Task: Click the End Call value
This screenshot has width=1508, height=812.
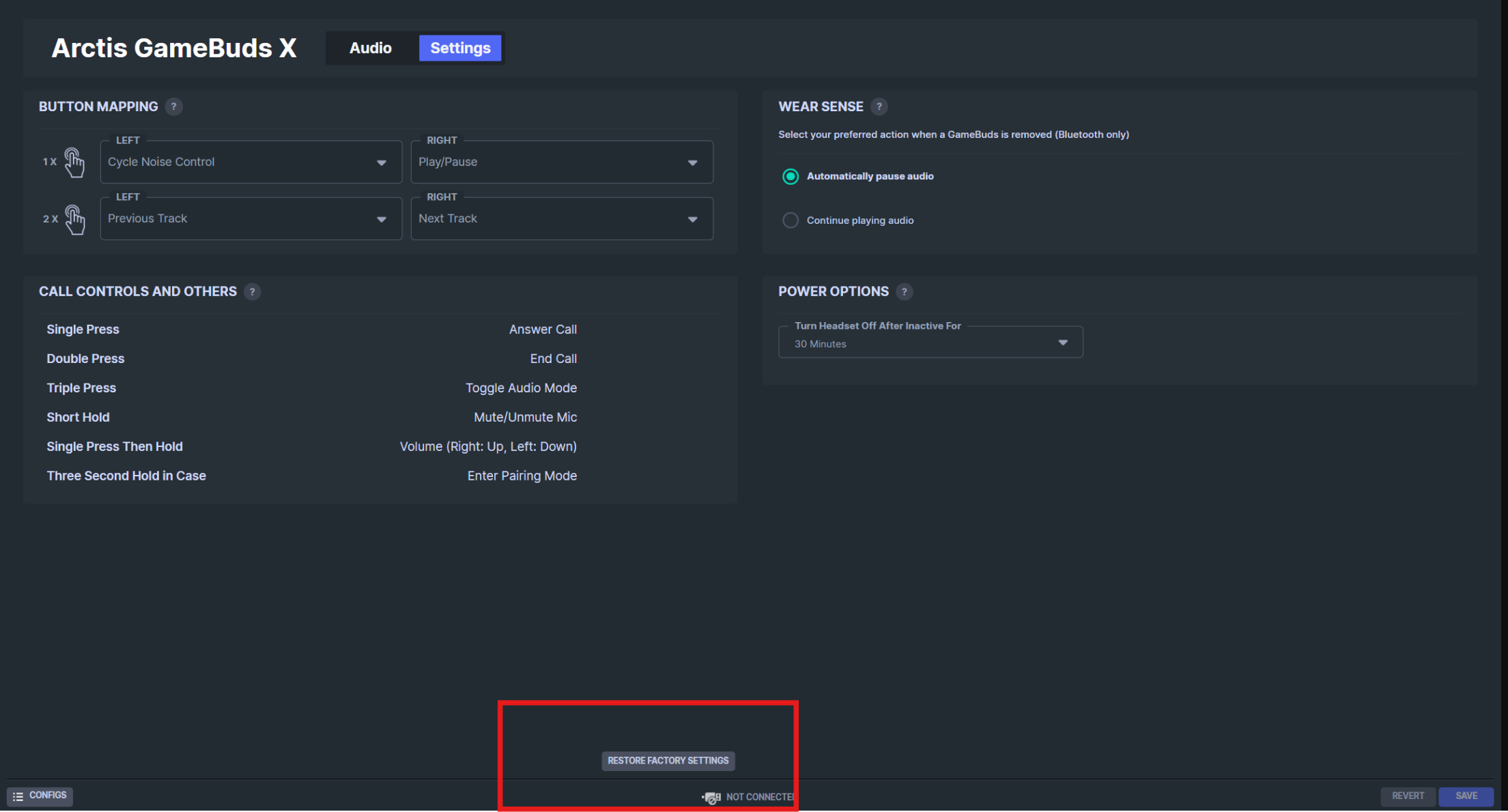Action: click(x=554, y=359)
